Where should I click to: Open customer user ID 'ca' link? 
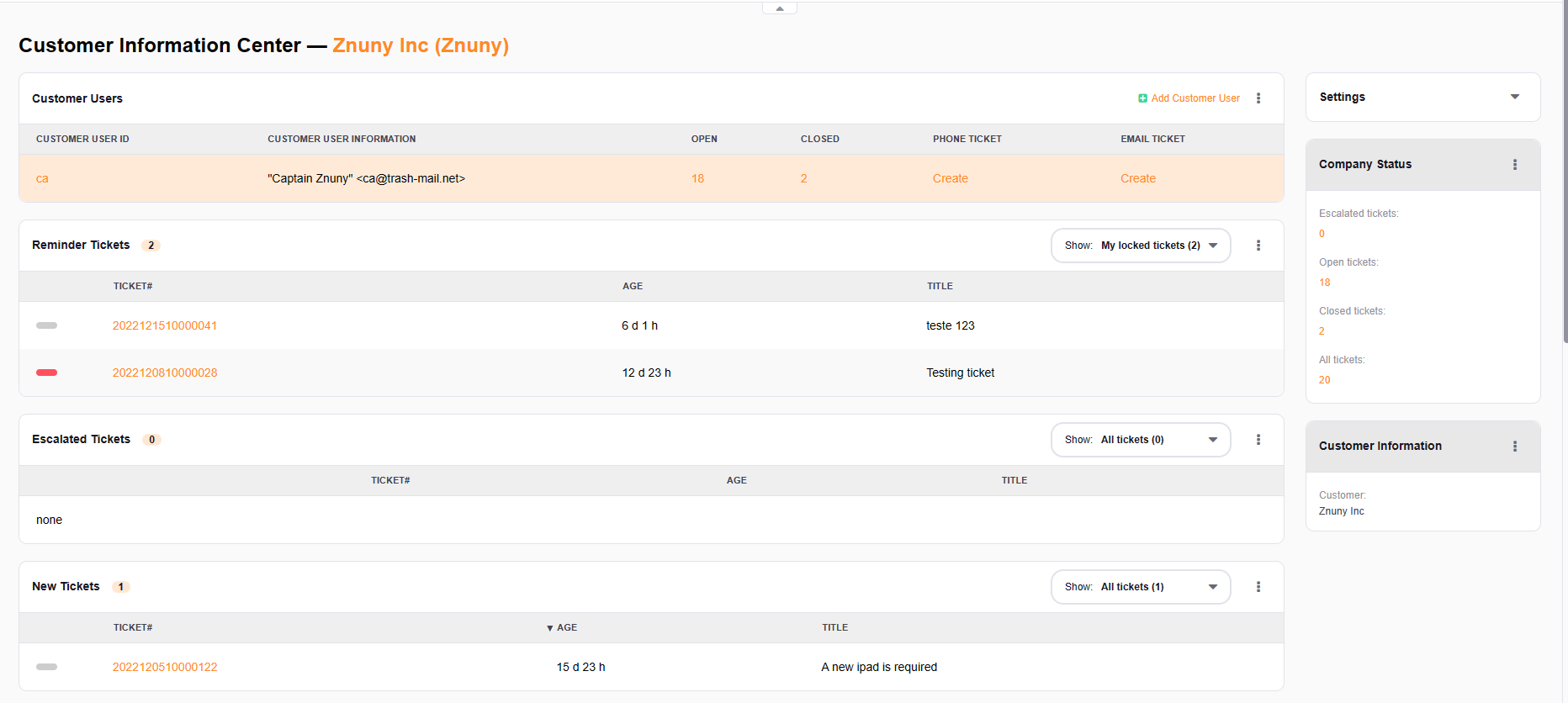(x=42, y=178)
